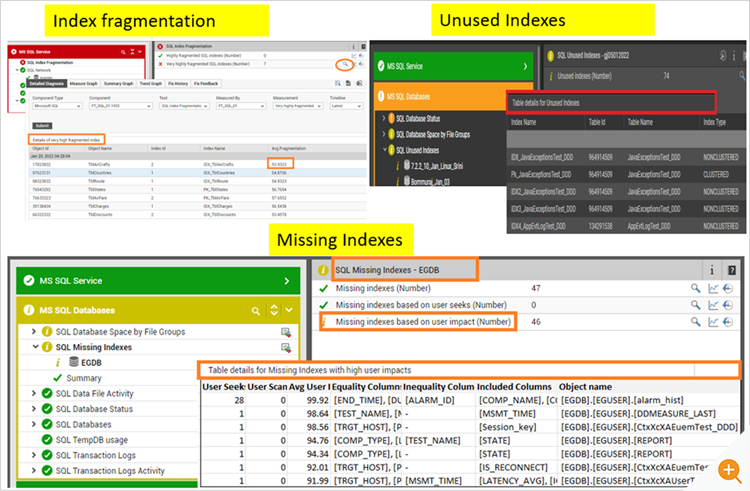The width and height of the screenshot is (750, 491).
Task: Click info icon in SQL Index Fragmentation header
Action: [x=353, y=46]
